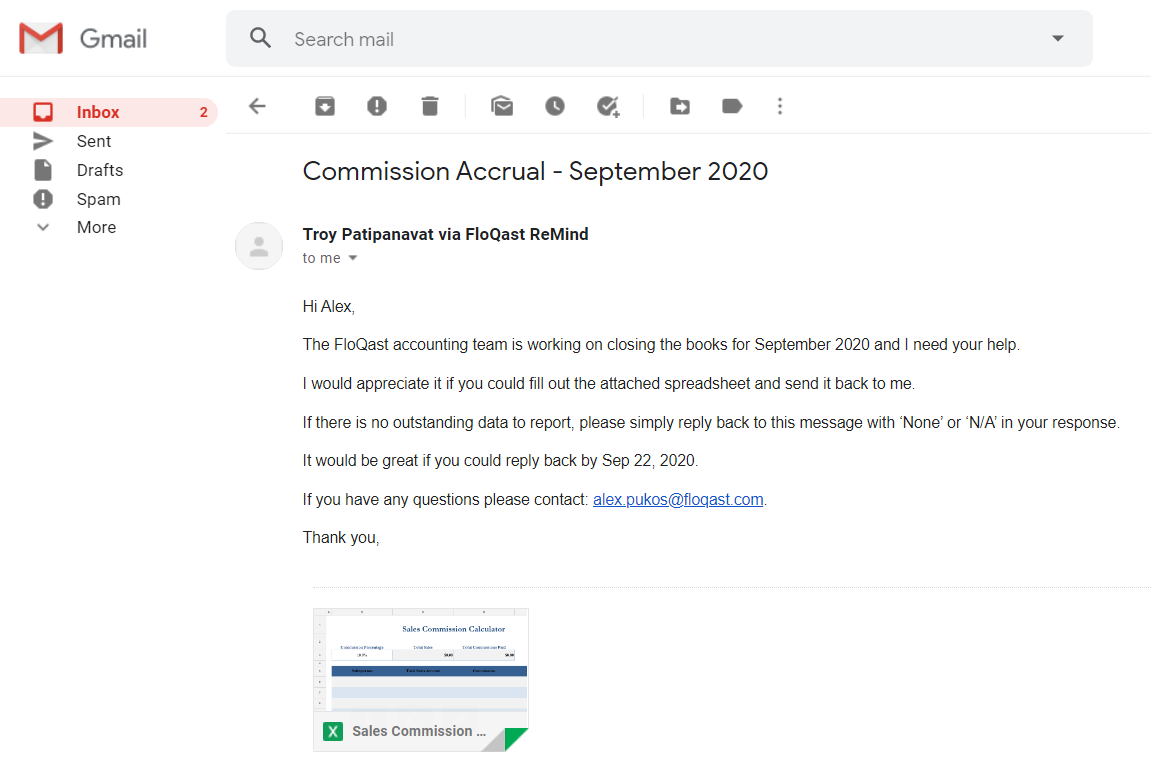Expand the search options dropdown arrow
The image size is (1151, 766).
coord(1058,39)
